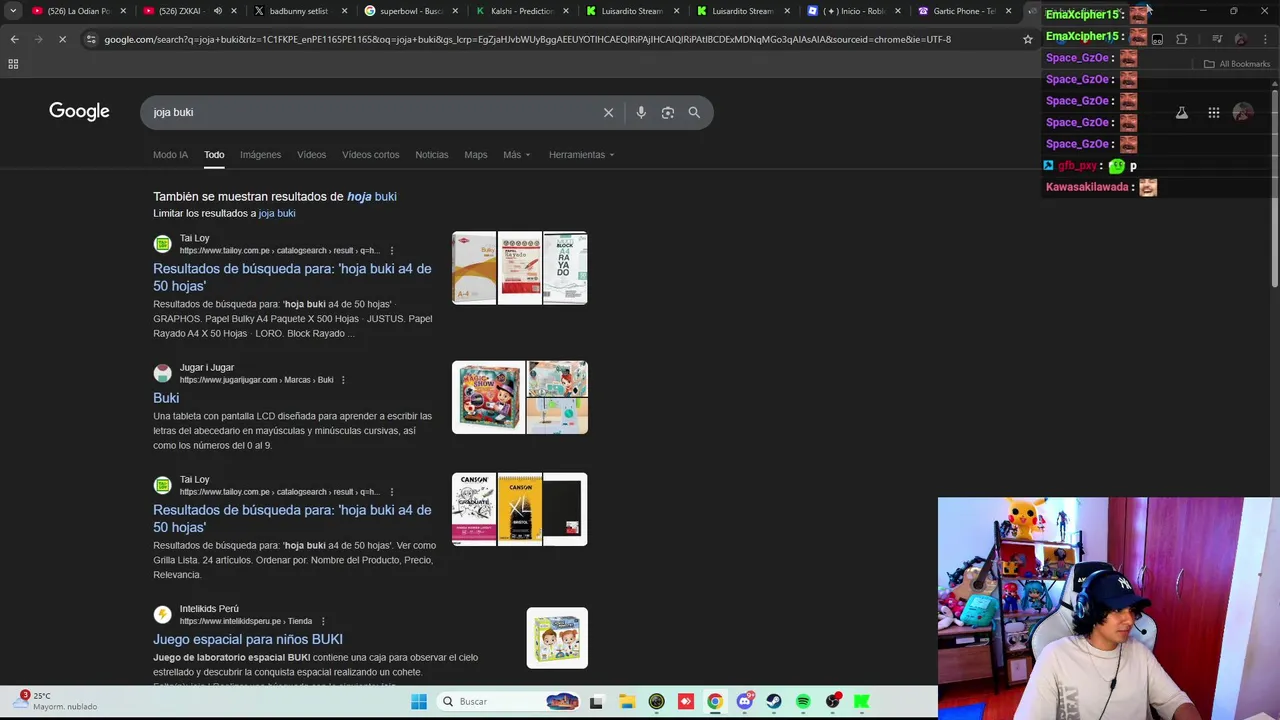1280x720 pixels.
Task: Select Modo IA search mode
Action: (170, 155)
